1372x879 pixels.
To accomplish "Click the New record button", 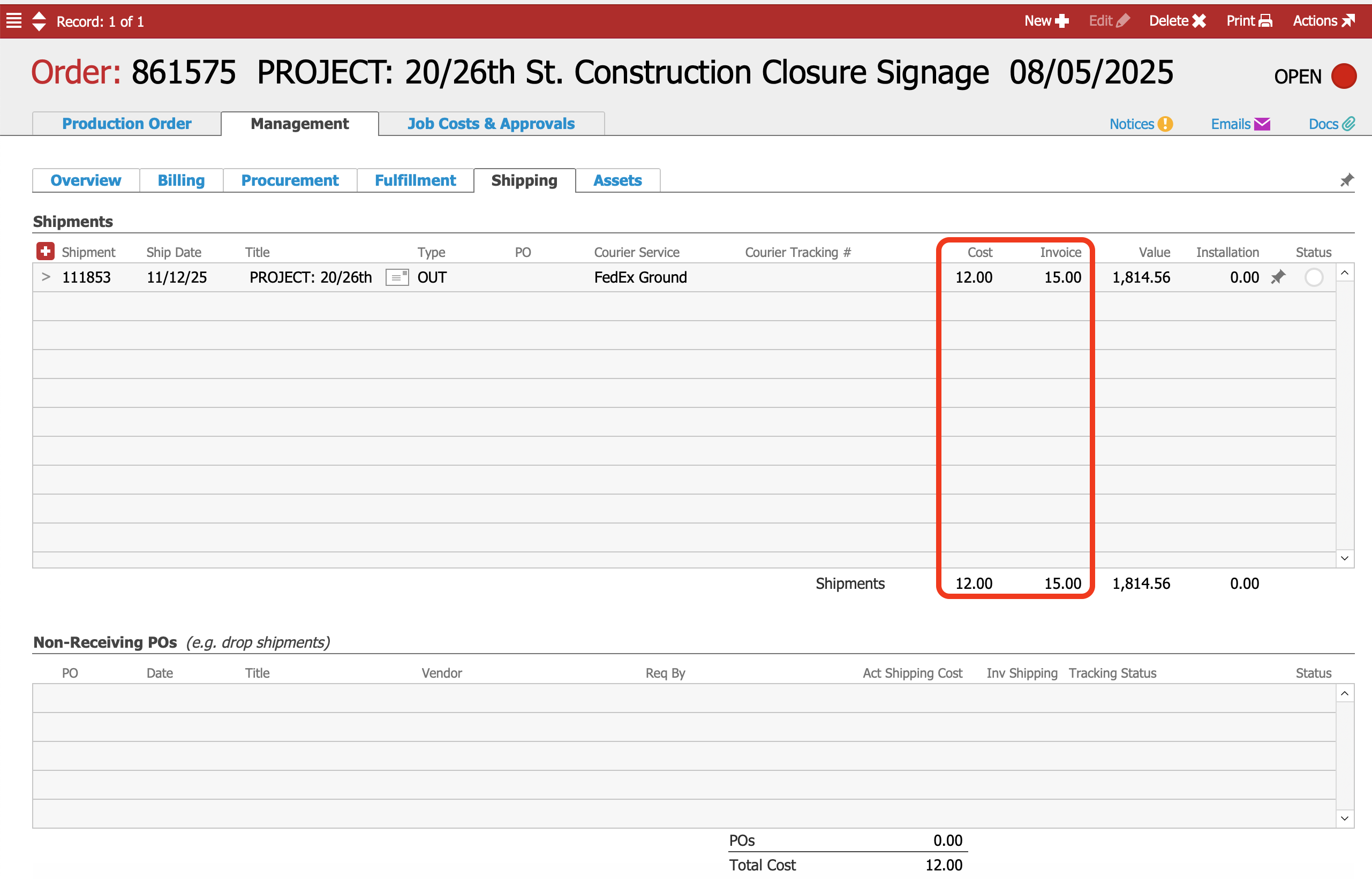I will point(1045,21).
